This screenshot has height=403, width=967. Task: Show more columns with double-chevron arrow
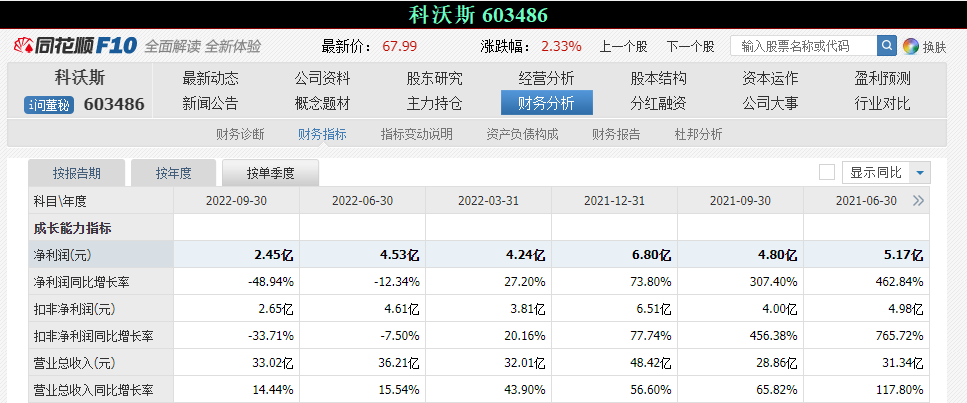point(918,201)
